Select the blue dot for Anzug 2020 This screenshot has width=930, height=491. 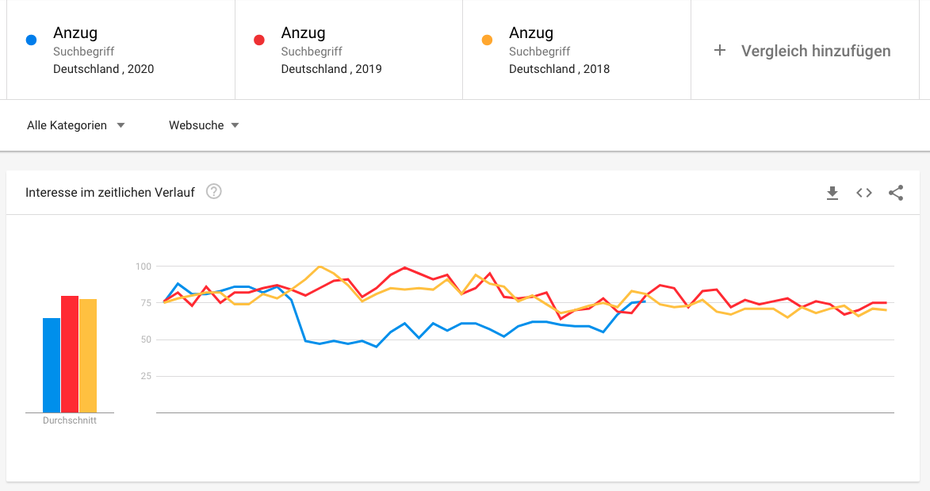coord(31,40)
